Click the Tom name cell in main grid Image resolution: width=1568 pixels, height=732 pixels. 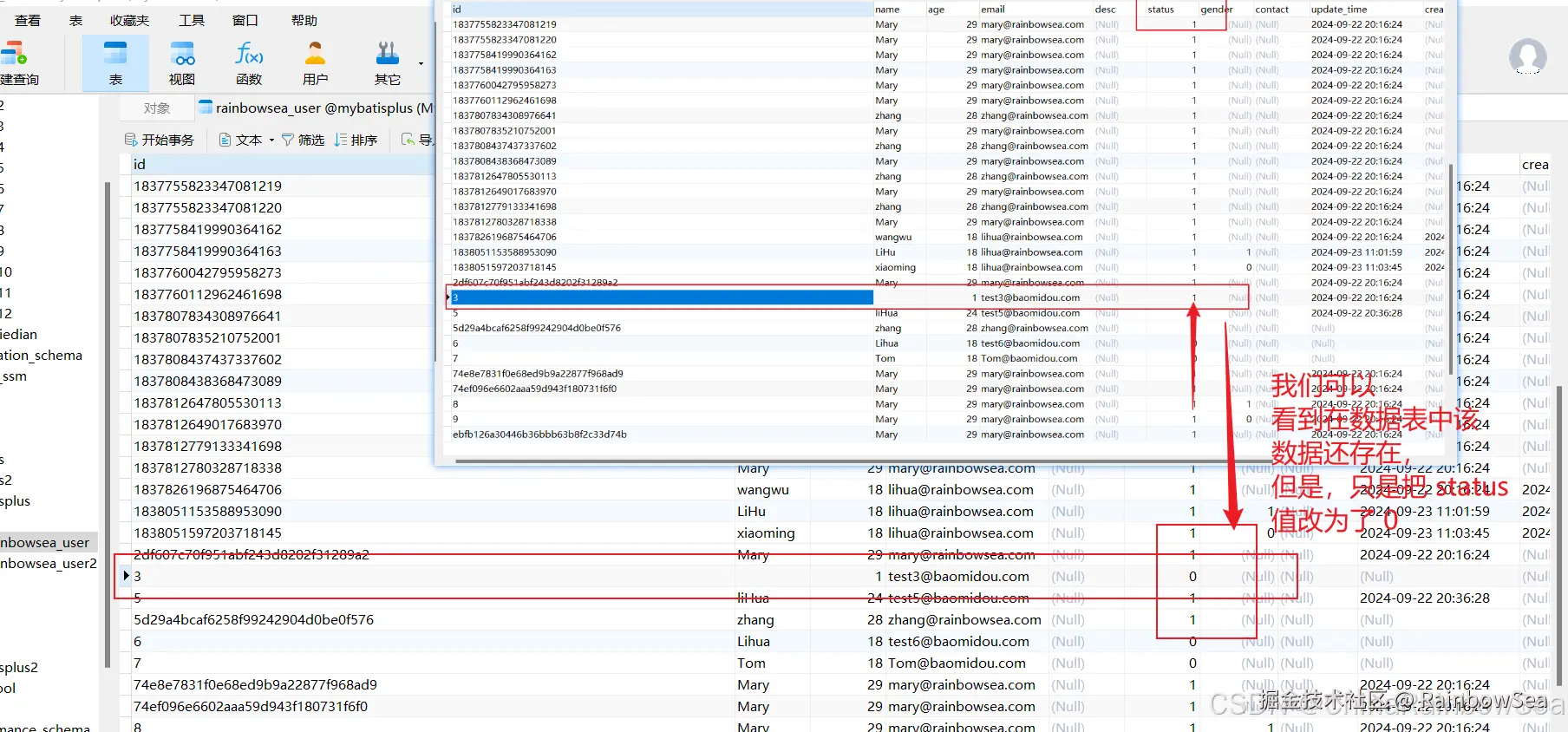click(x=751, y=663)
